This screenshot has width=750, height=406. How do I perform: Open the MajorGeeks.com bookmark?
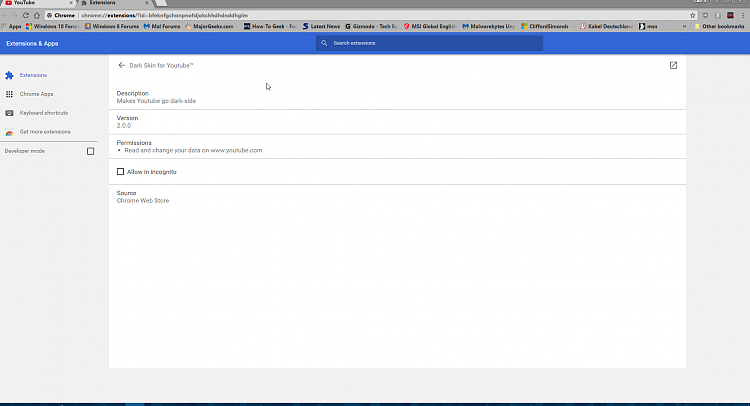point(210,26)
